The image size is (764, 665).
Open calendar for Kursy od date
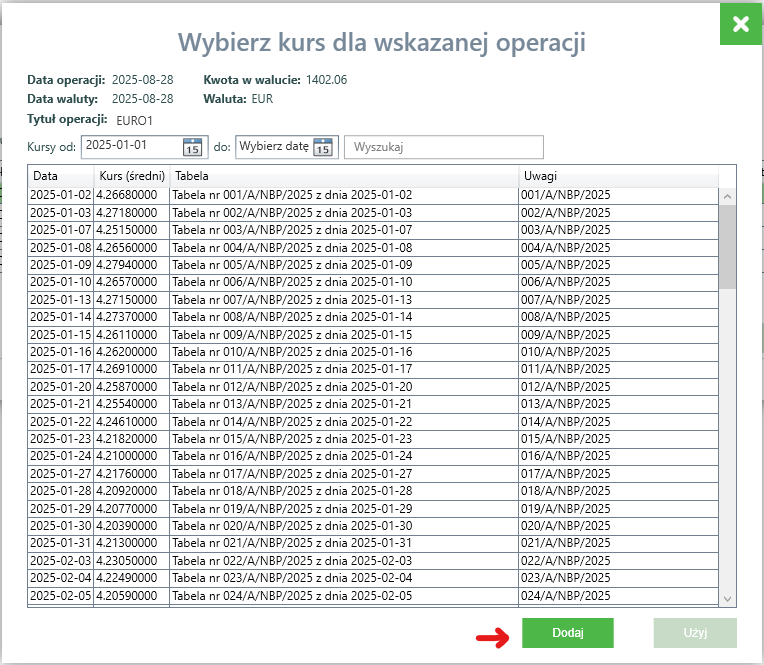click(x=192, y=147)
